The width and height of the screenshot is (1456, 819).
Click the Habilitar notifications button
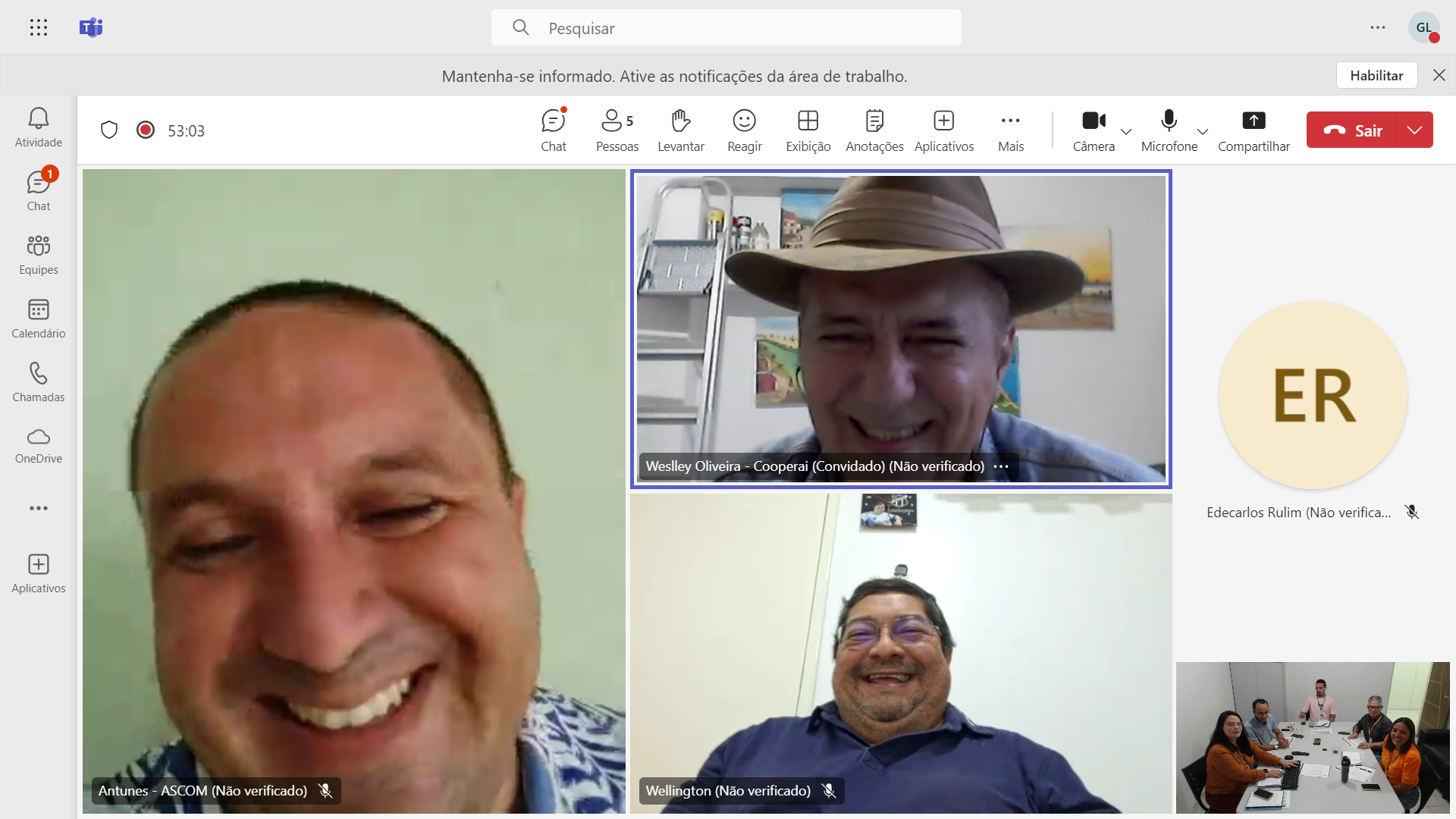(x=1376, y=76)
